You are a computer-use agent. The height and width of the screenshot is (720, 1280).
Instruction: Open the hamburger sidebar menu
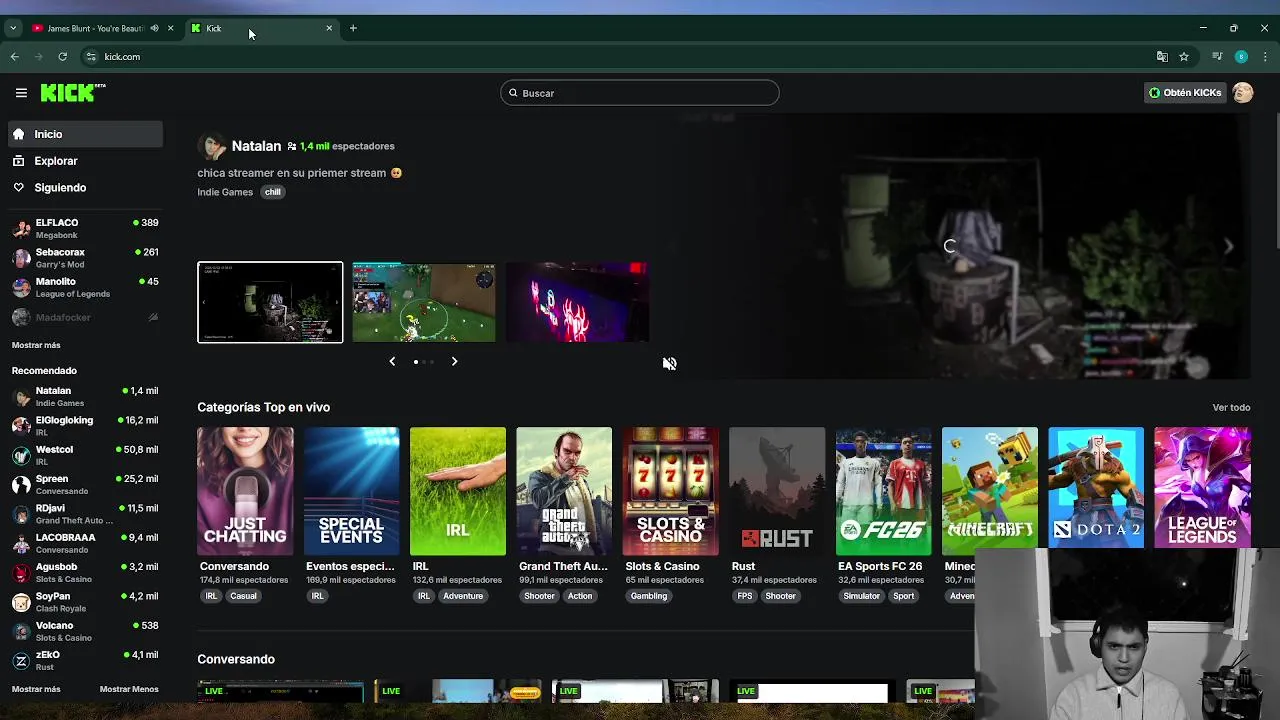point(21,93)
